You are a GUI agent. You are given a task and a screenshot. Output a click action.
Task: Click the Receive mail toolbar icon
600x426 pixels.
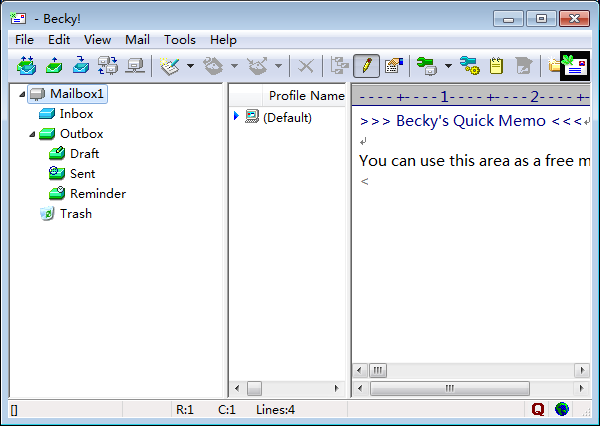81,65
